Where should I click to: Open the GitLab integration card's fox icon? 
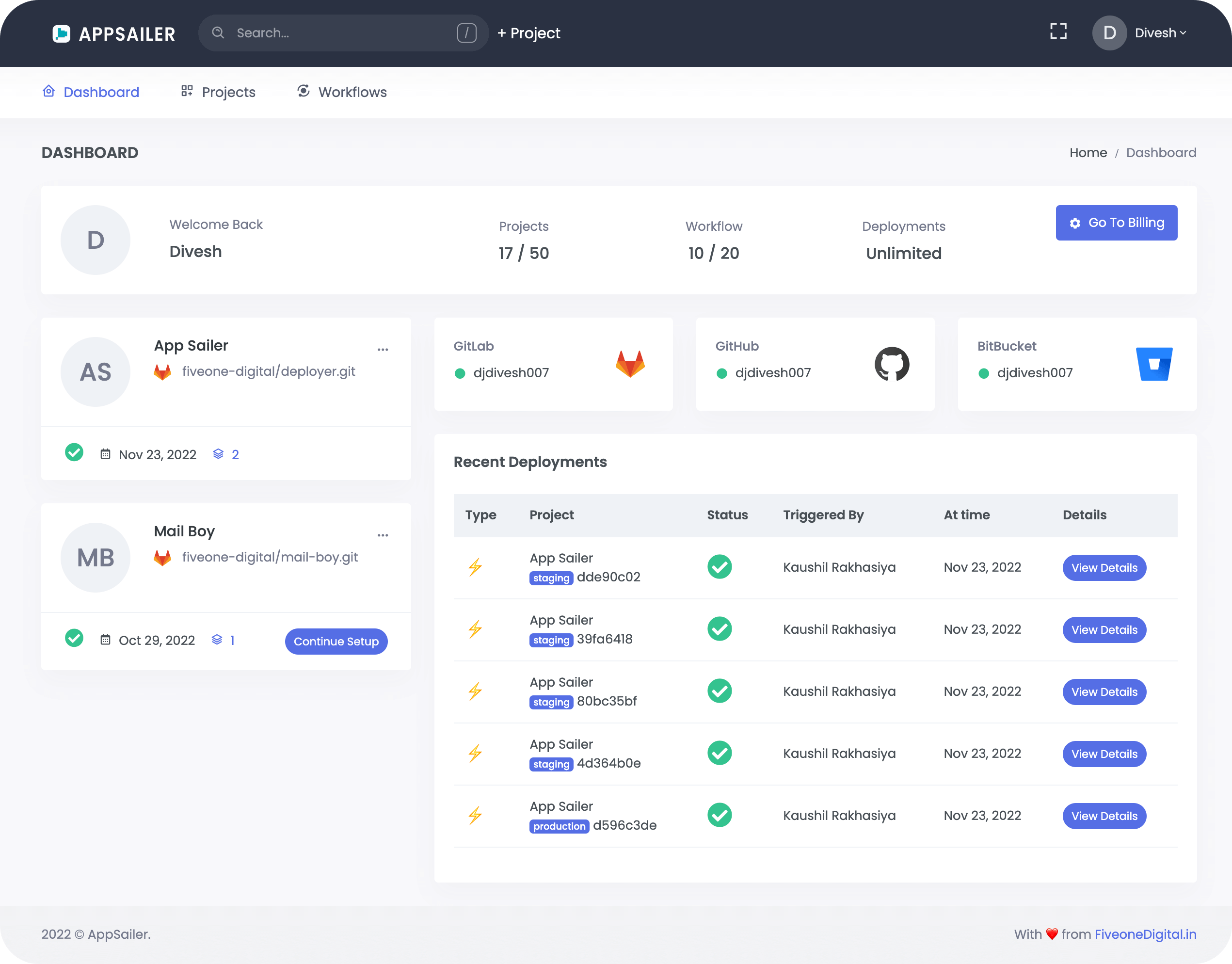point(630,364)
